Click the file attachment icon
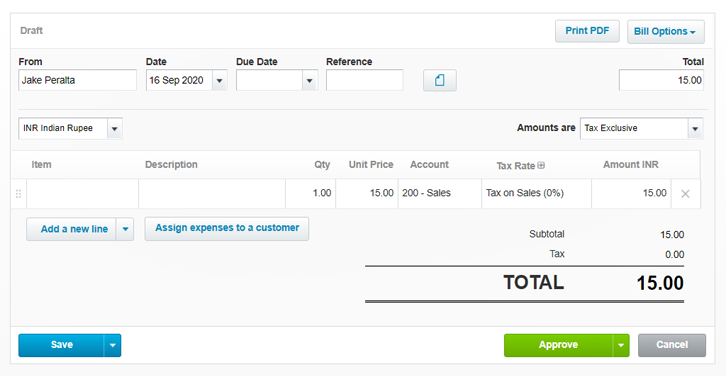The height and width of the screenshot is (376, 726). pyautogui.click(x=439, y=80)
